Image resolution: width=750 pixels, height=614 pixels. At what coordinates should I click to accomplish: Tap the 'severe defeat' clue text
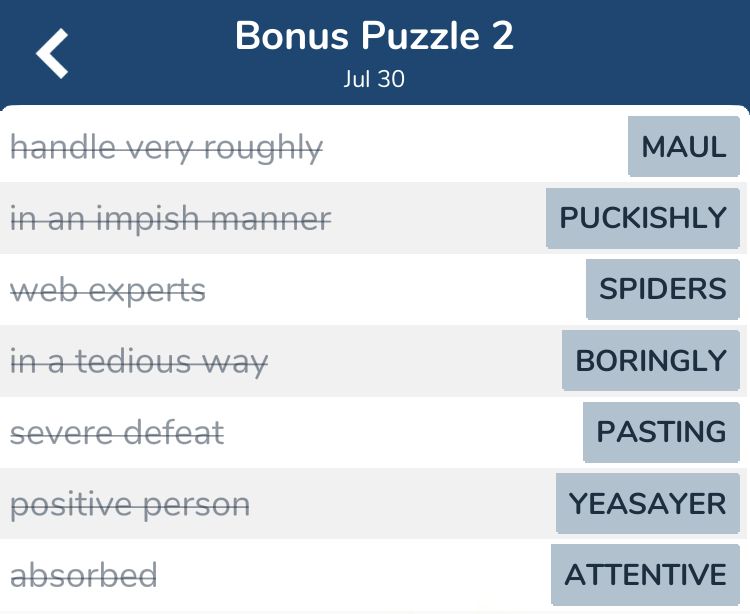coord(117,433)
